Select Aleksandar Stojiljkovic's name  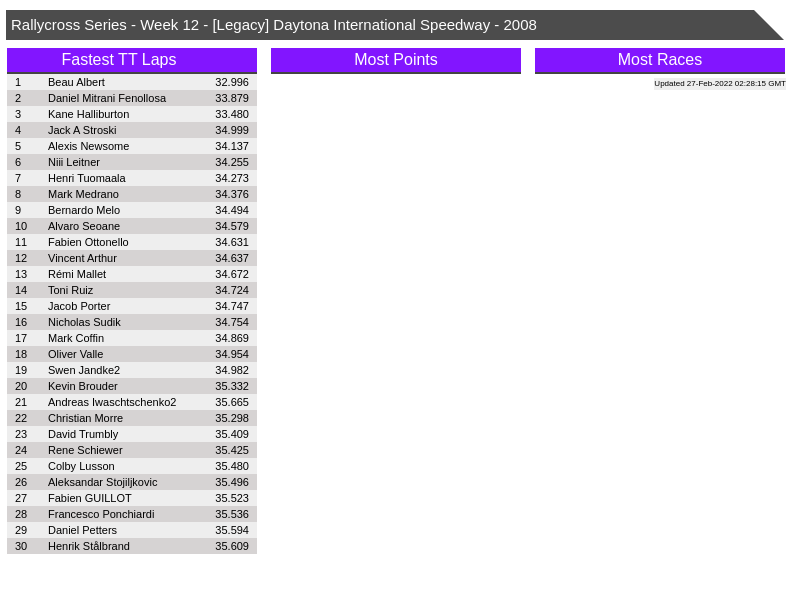(103, 482)
